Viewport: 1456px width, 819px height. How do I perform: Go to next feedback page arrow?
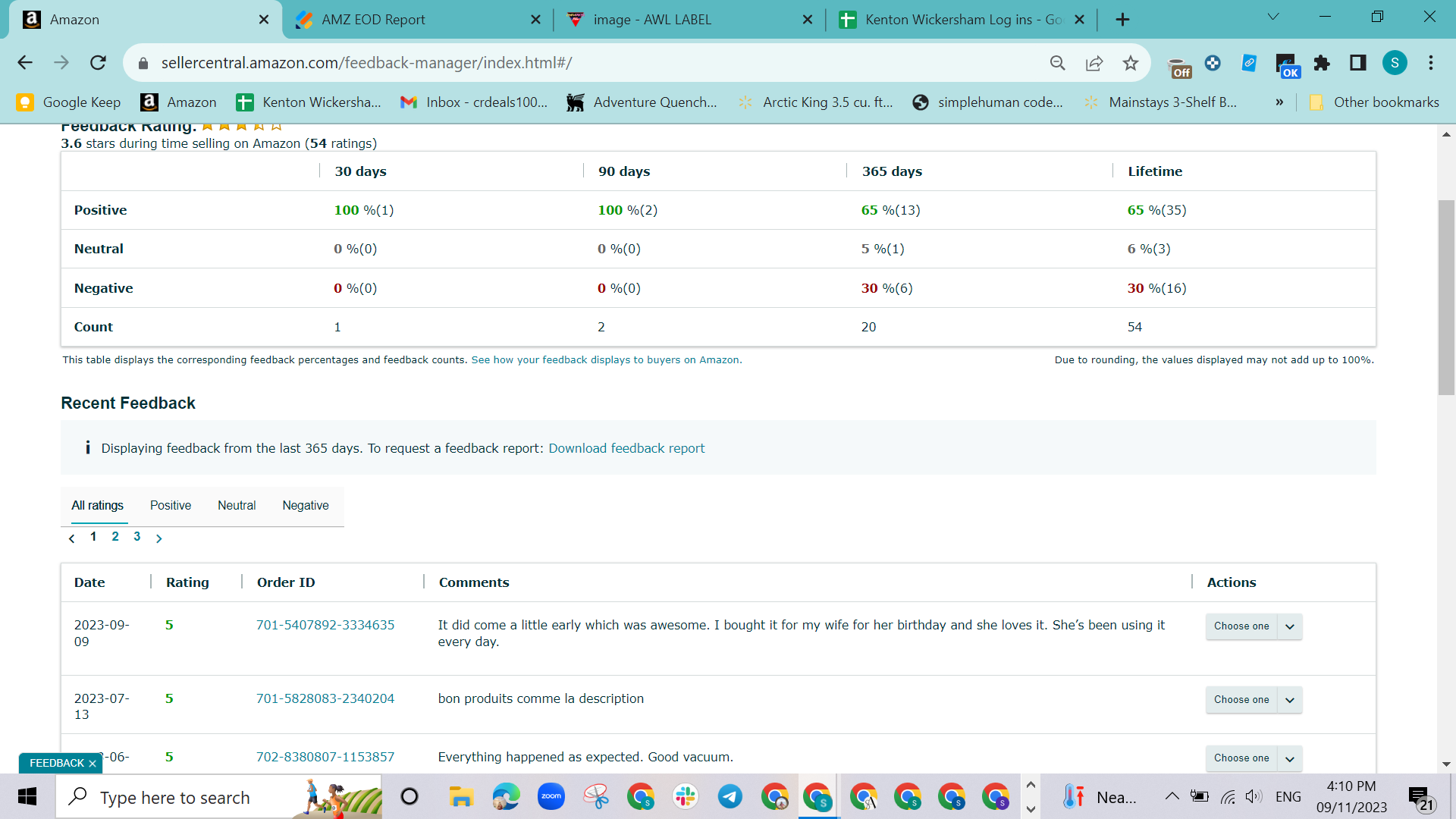[x=158, y=538]
